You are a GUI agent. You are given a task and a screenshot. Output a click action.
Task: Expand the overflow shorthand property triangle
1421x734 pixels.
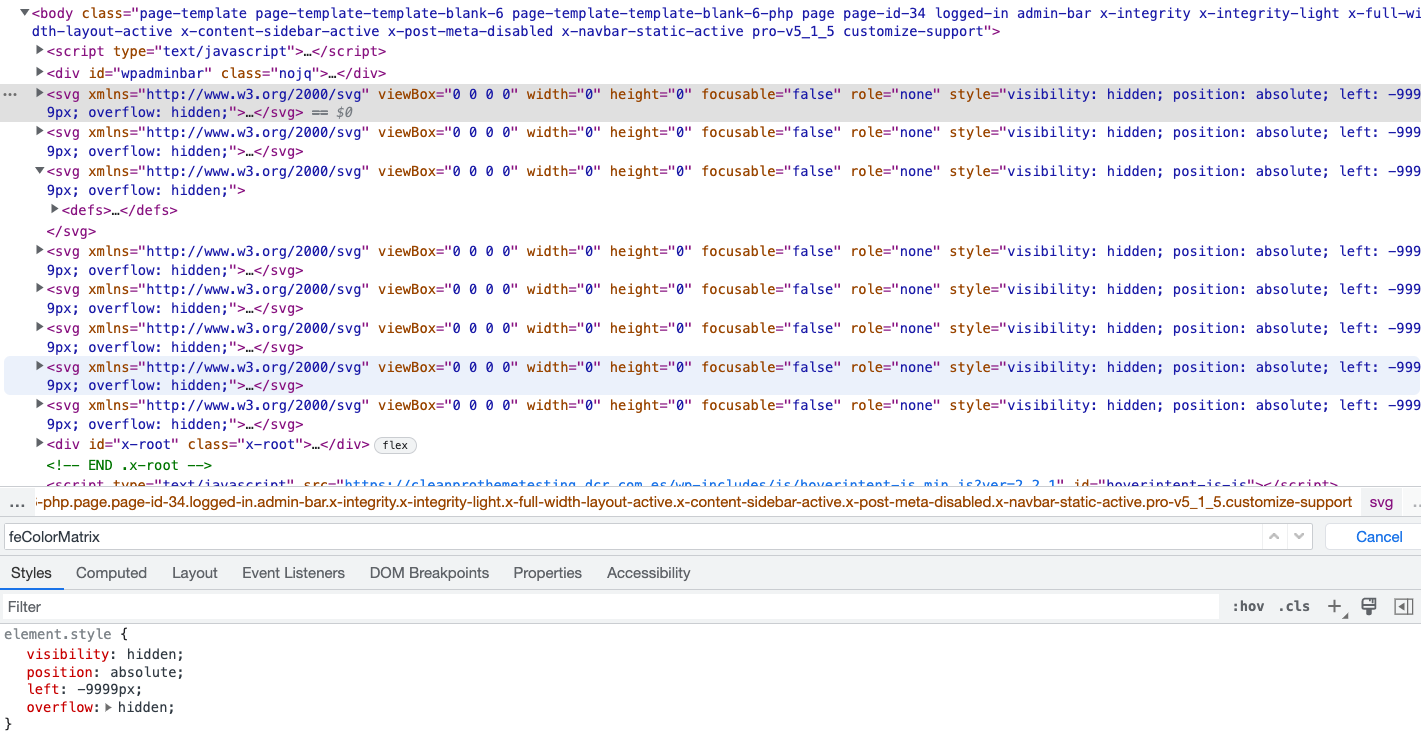point(109,707)
